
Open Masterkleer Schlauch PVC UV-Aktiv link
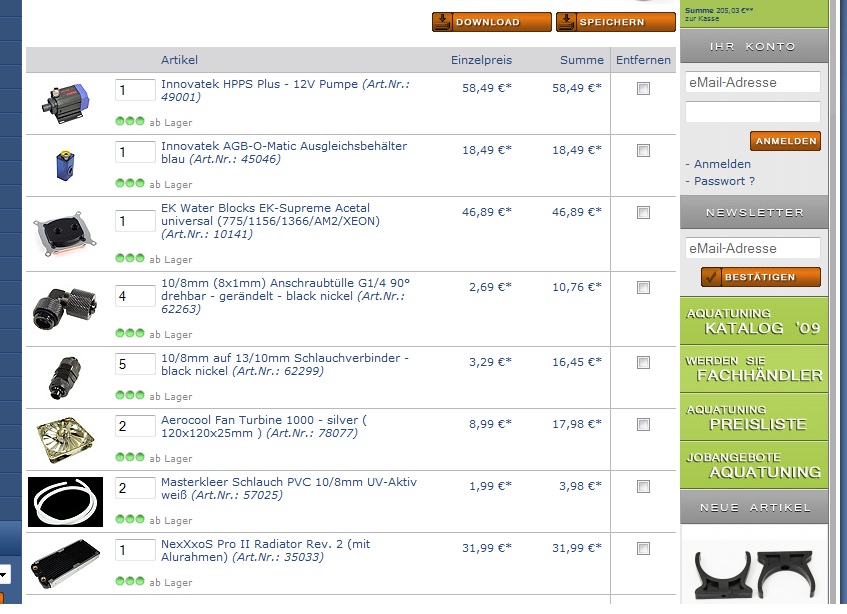point(289,489)
